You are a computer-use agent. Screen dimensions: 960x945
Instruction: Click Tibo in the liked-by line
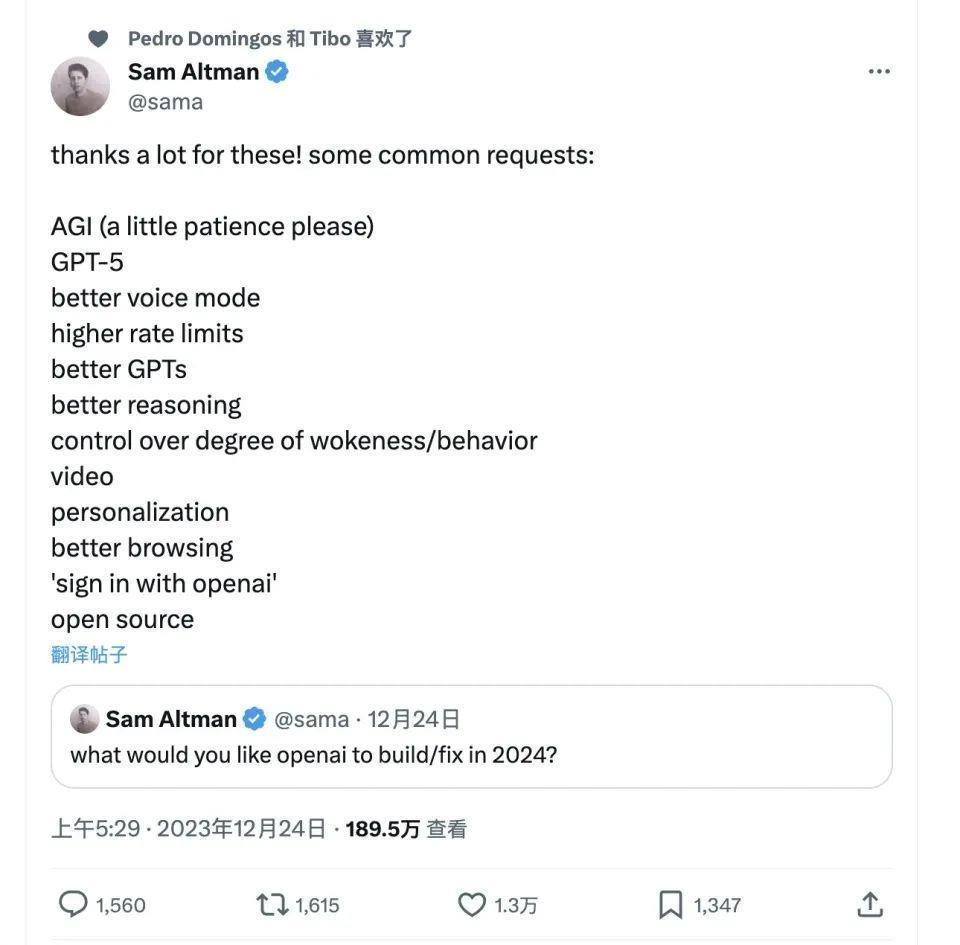[x=330, y=39]
